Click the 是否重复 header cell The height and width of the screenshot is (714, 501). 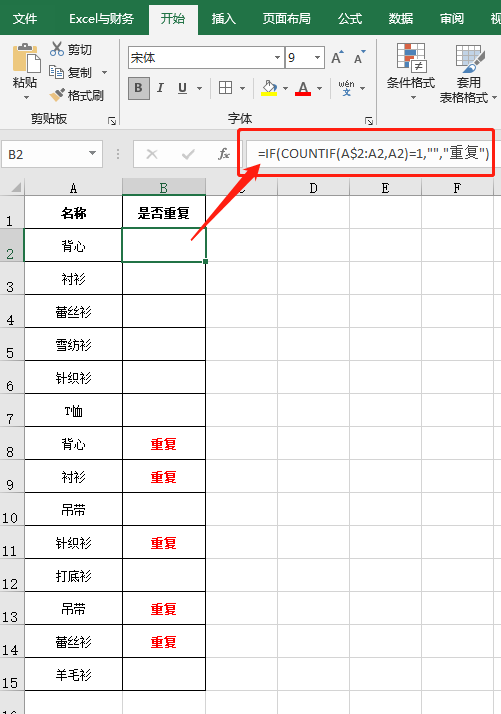(x=164, y=213)
